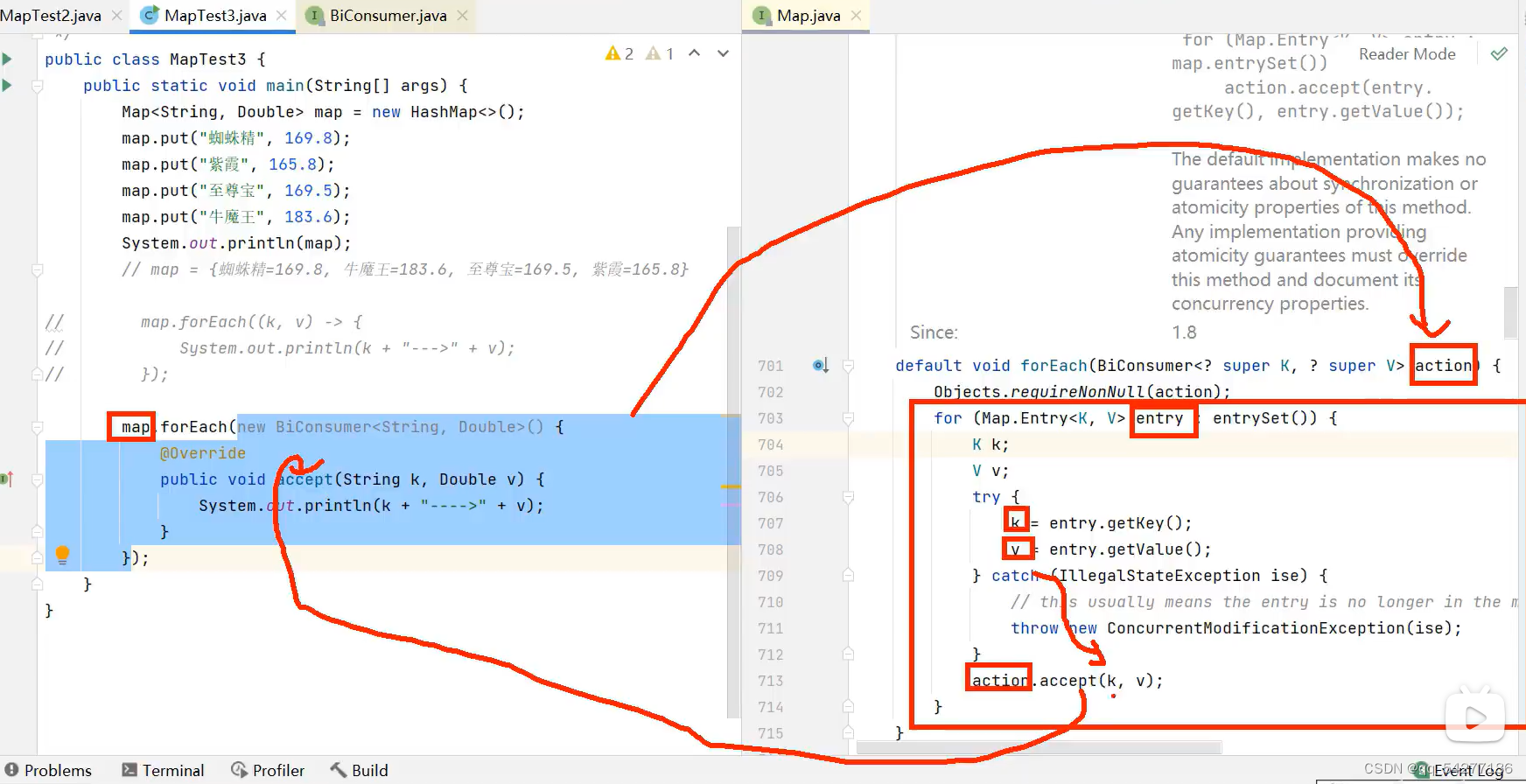1526x784 pixels.
Task: Click the Map.java horizontal scrollbar
Action: tap(1039, 747)
